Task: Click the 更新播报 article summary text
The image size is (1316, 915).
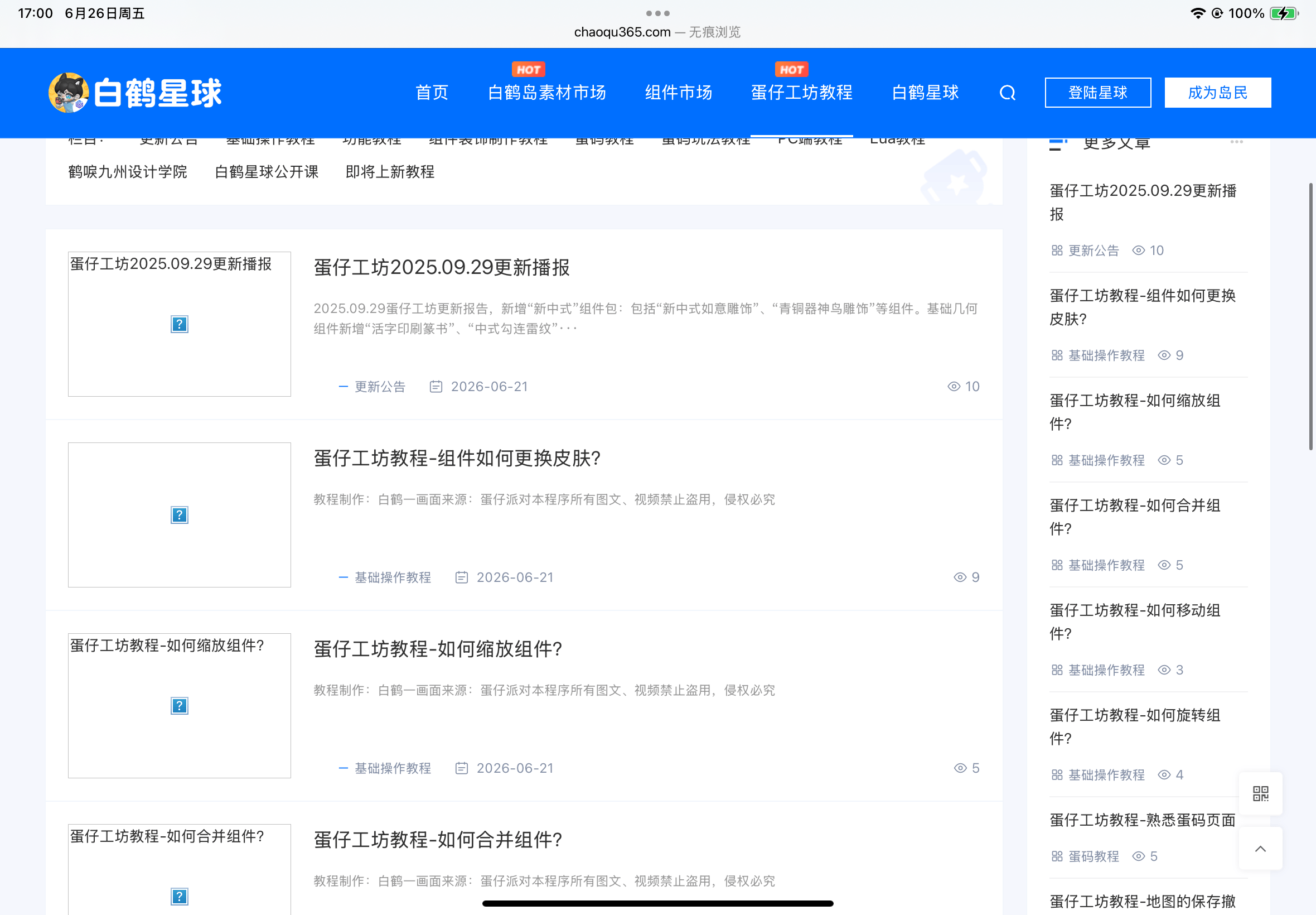Action: 646,319
